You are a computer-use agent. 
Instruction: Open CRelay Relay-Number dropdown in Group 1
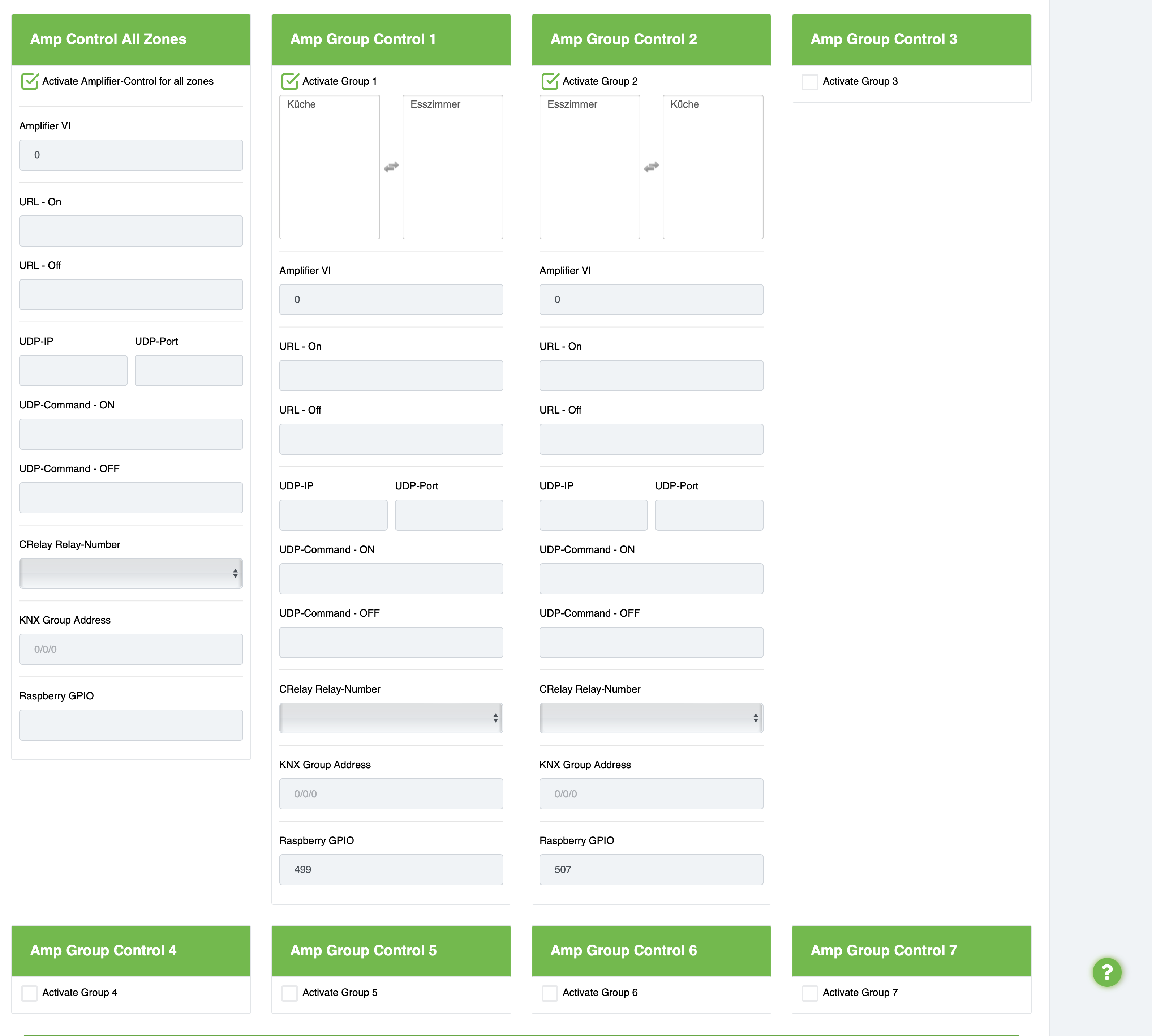(391, 718)
